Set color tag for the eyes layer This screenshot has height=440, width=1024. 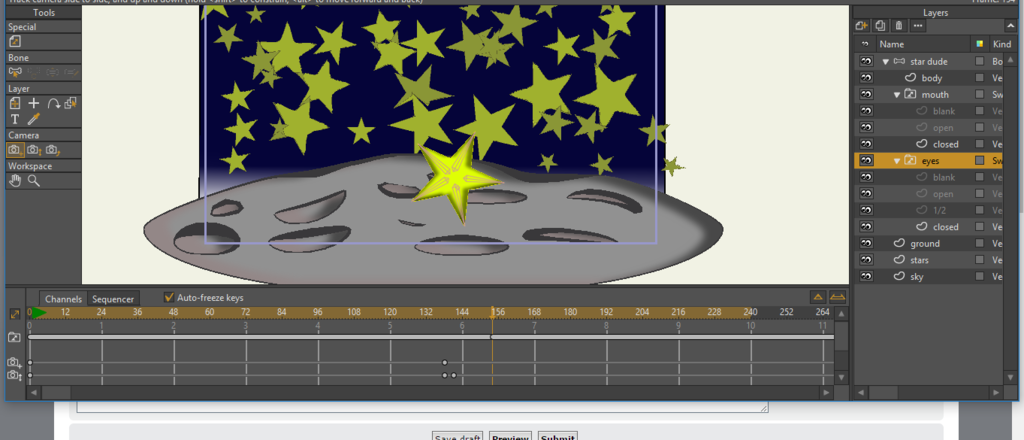click(x=979, y=161)
